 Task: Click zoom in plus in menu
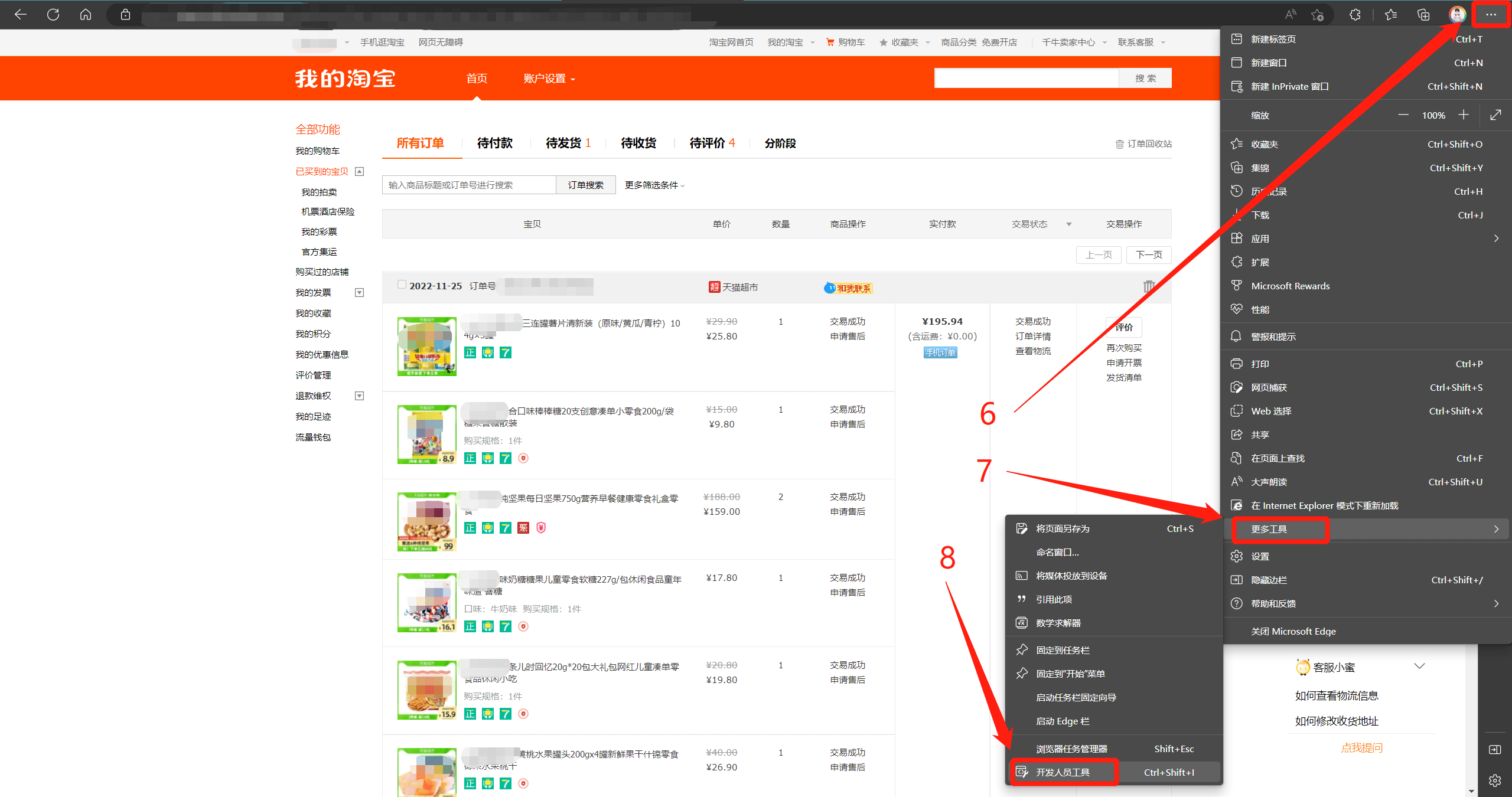tap(1464, 115)
